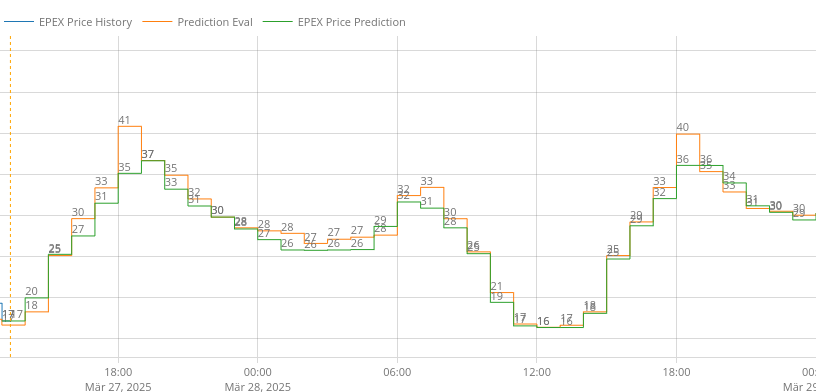Click the orange Prediction Eval line swatch
Screen dimensions: 816x392
[x=157, y=22]
